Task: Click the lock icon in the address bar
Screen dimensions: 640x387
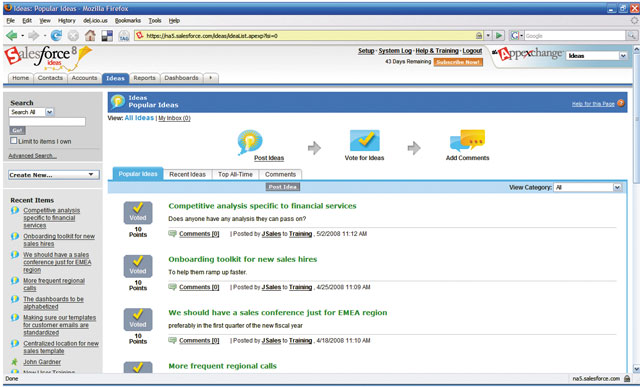Action: [x=479, y=36]
